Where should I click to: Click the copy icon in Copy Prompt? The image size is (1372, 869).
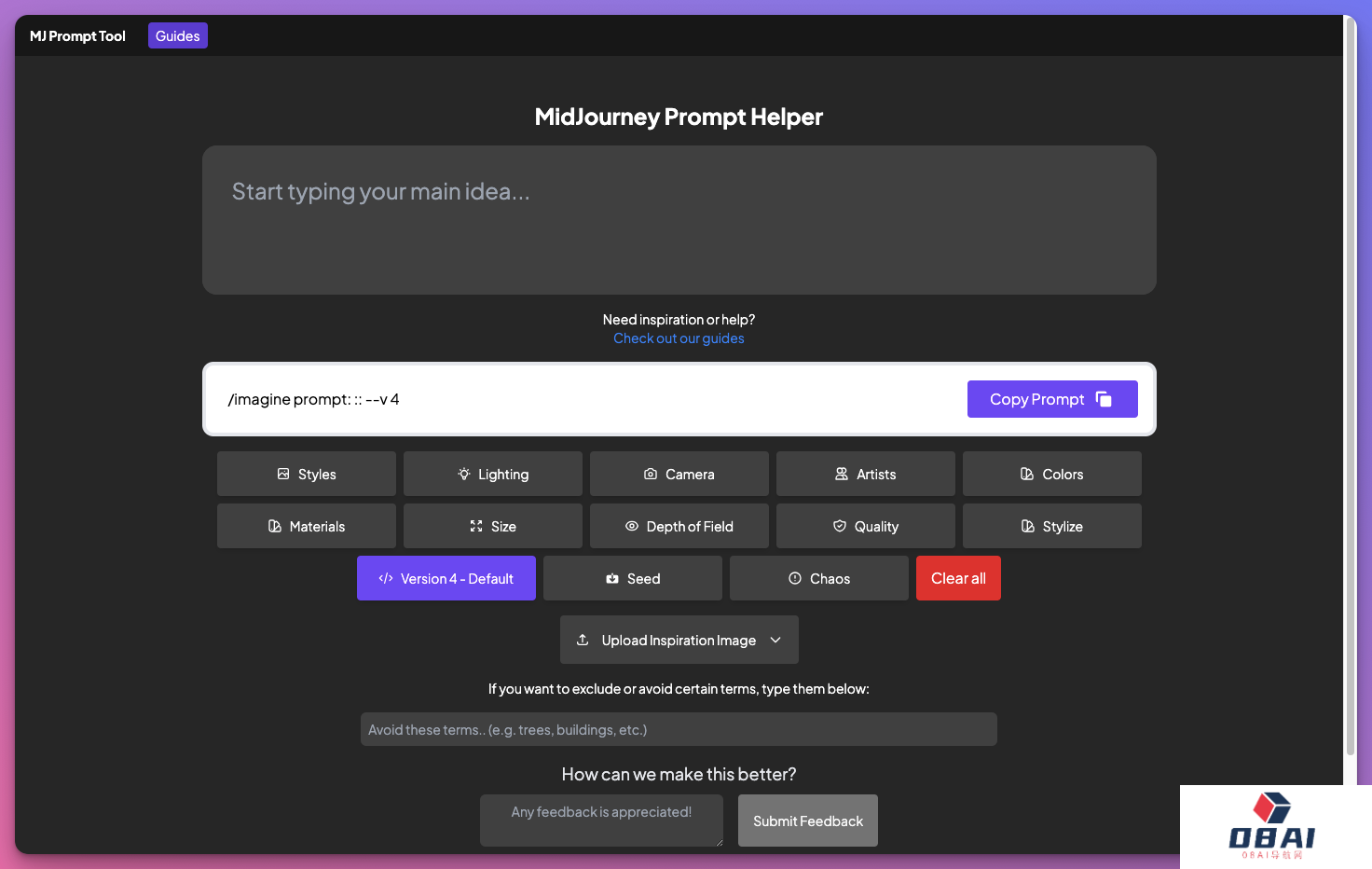1104,399
